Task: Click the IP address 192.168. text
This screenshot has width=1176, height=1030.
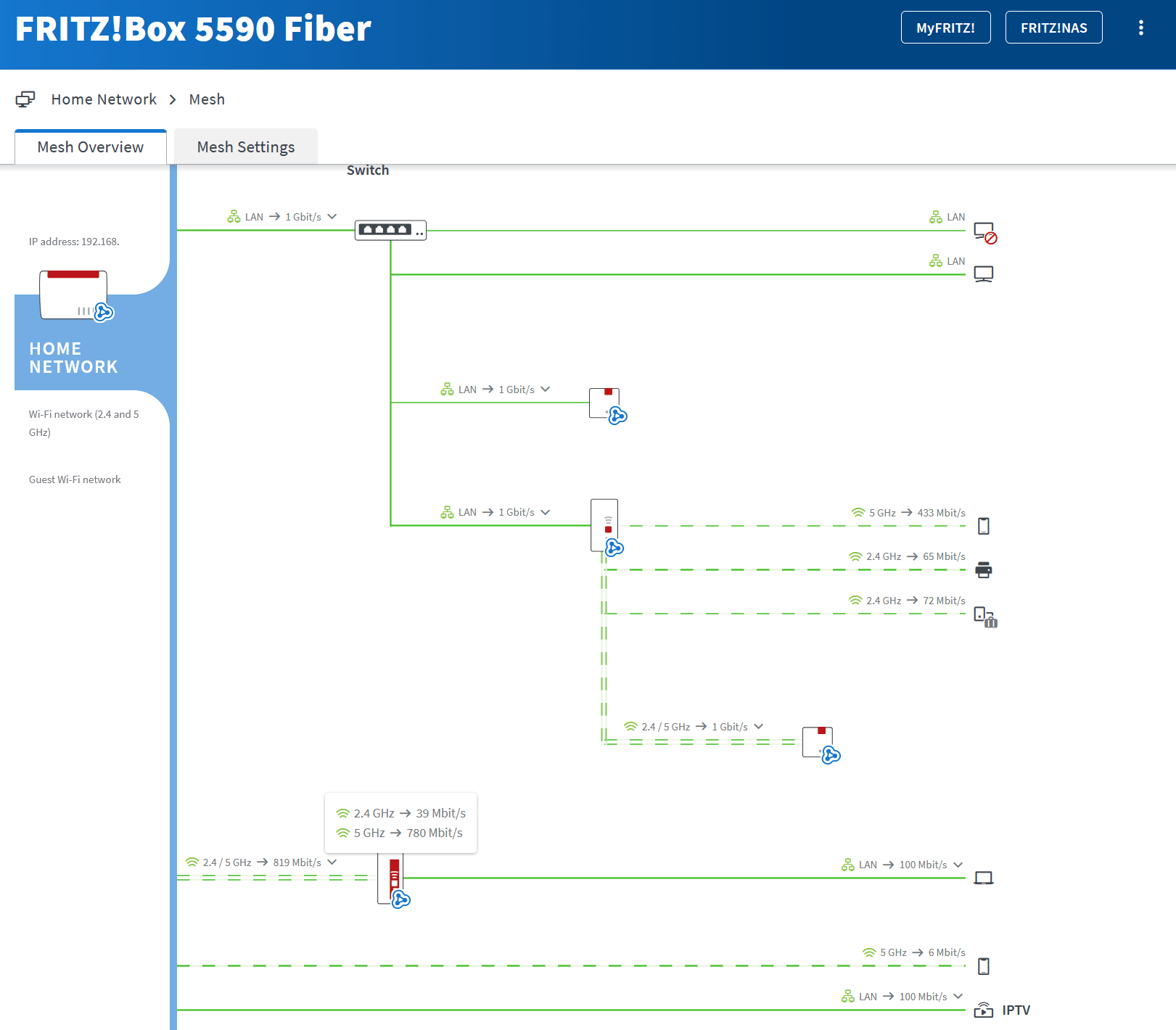Action: (x=74, y=242)
